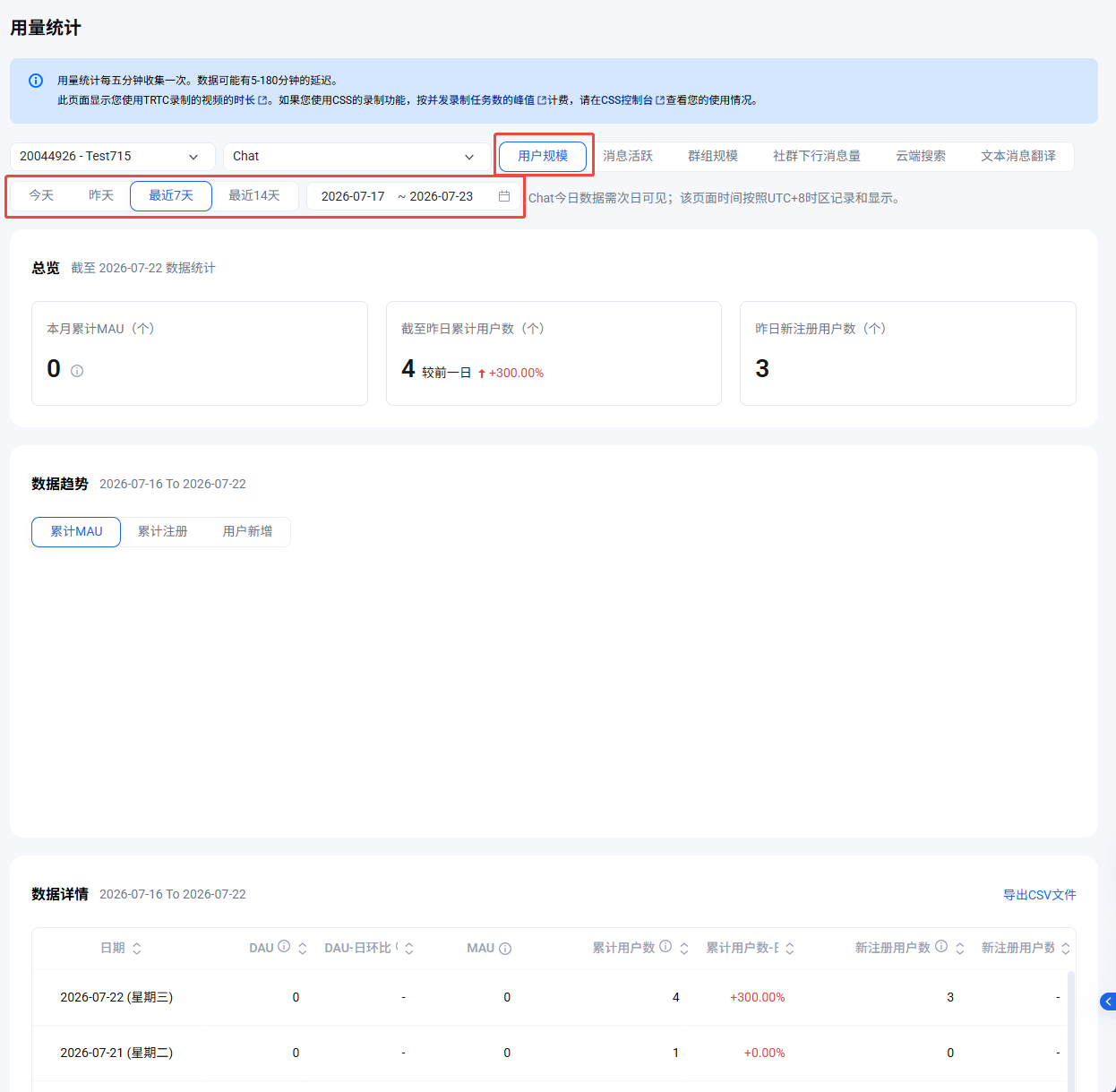Image resolution: width=1116 pixels, height=1092 pixels.
Task: Click the info icon beside MAU column header
Action: (x=505, y=949)
